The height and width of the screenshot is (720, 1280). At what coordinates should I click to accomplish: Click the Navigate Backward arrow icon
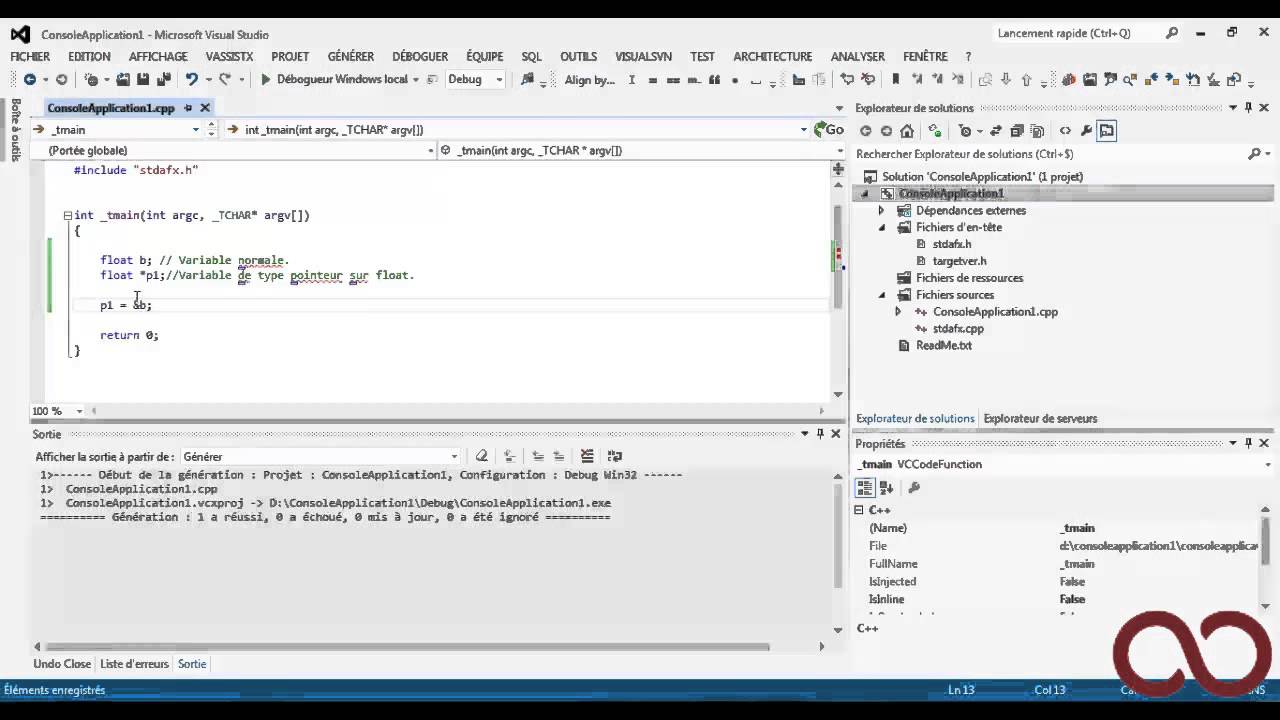30,80
